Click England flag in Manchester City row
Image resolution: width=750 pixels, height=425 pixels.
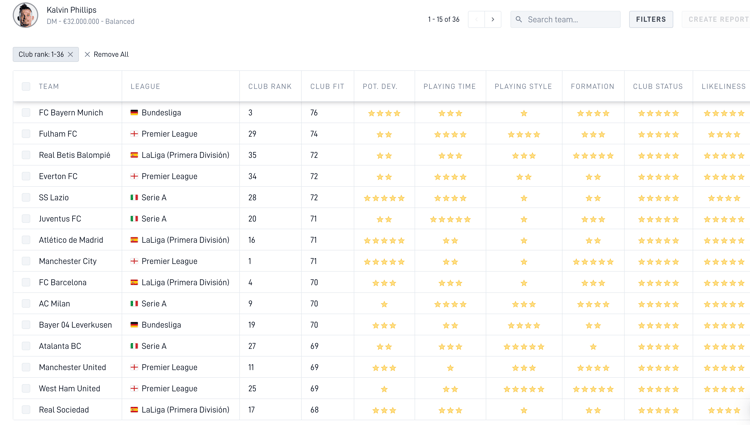point(134,262)
